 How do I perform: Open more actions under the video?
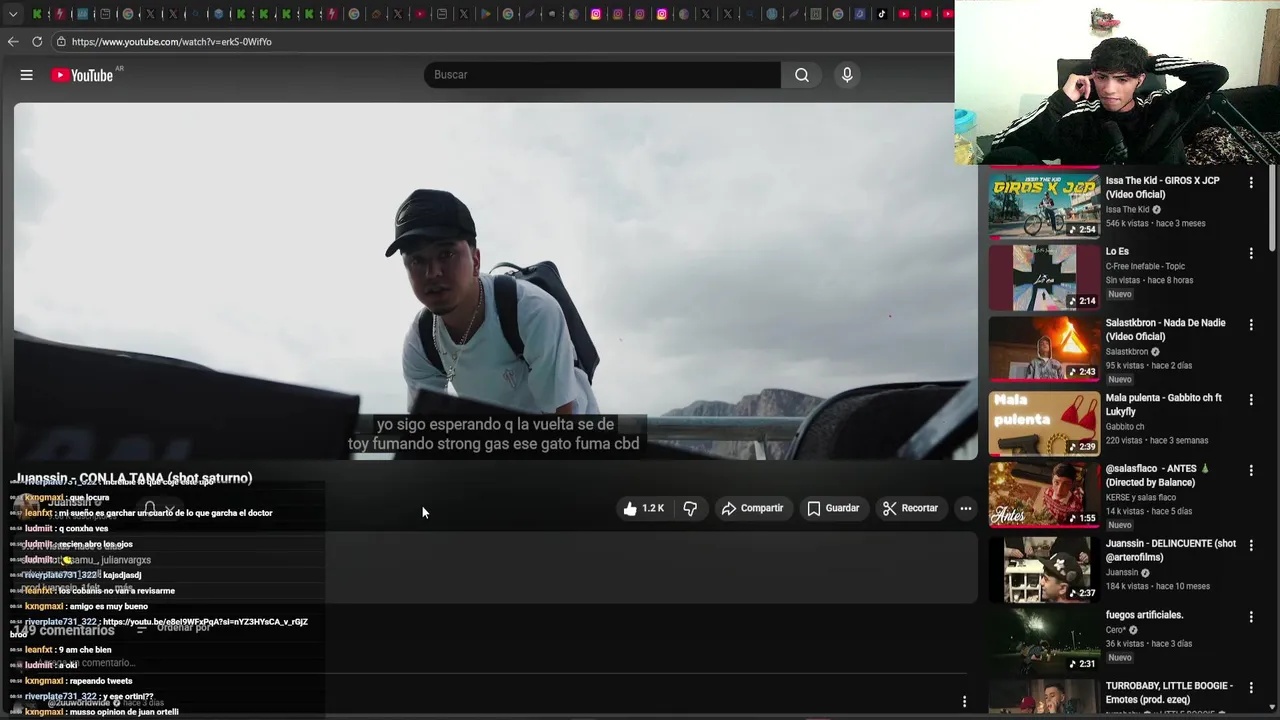pos(966,508)
